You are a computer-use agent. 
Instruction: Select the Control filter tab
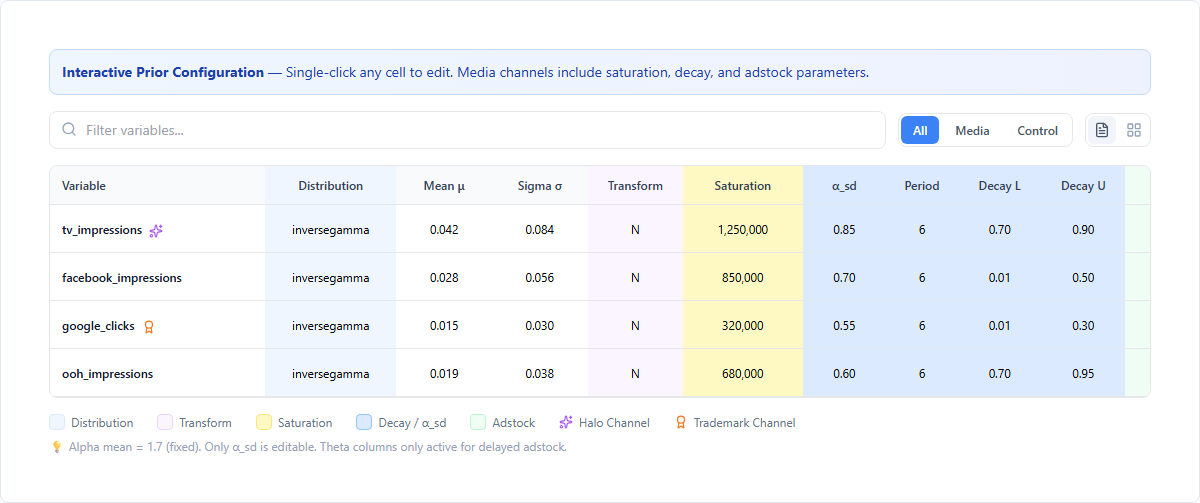click(x=1037, y=131)
